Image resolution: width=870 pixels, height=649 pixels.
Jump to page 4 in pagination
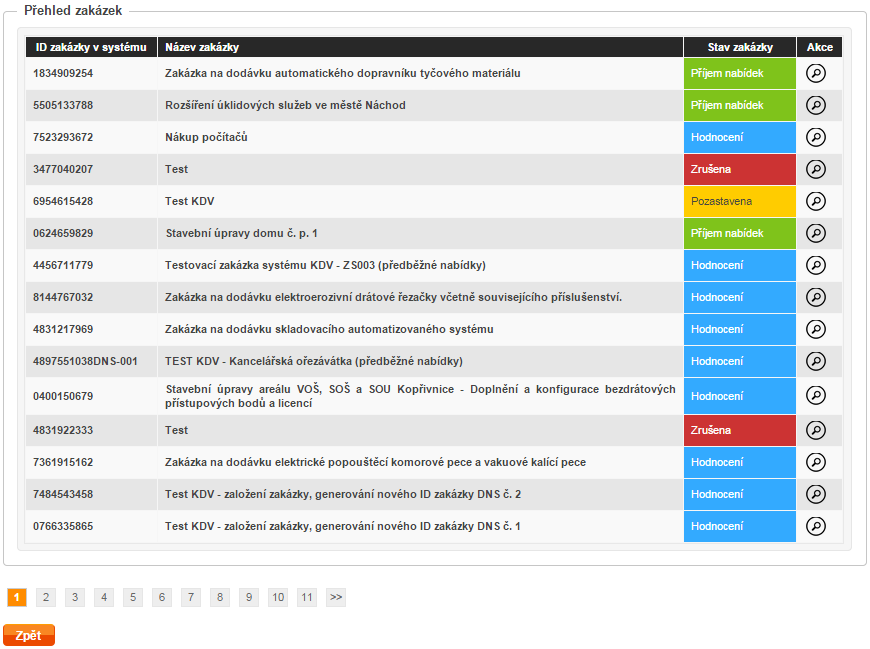pos(104,597)
